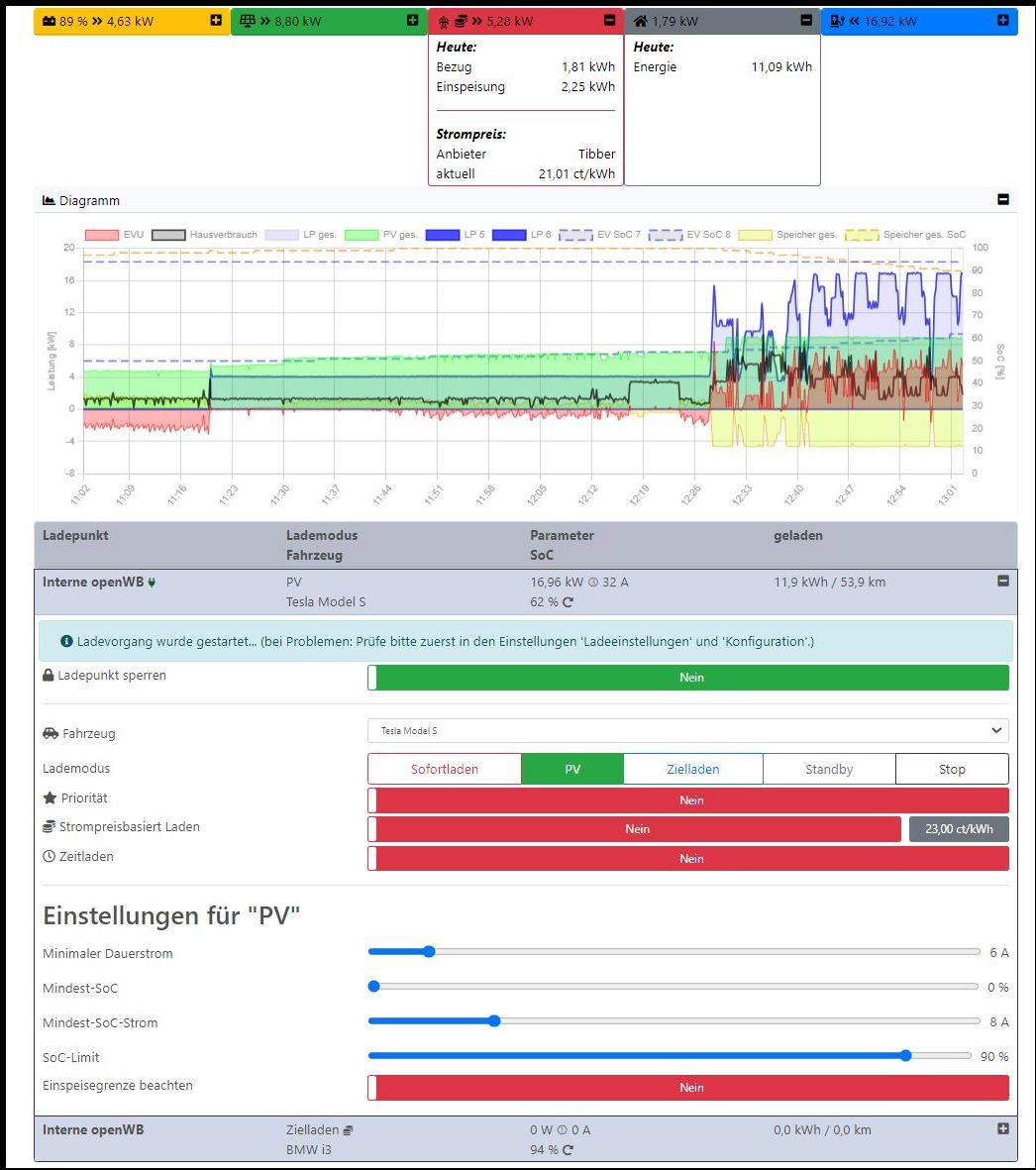Collapse the Diagramm panel
Viewport: 1036px width, 1170px height.
[x=1002, y=200]
